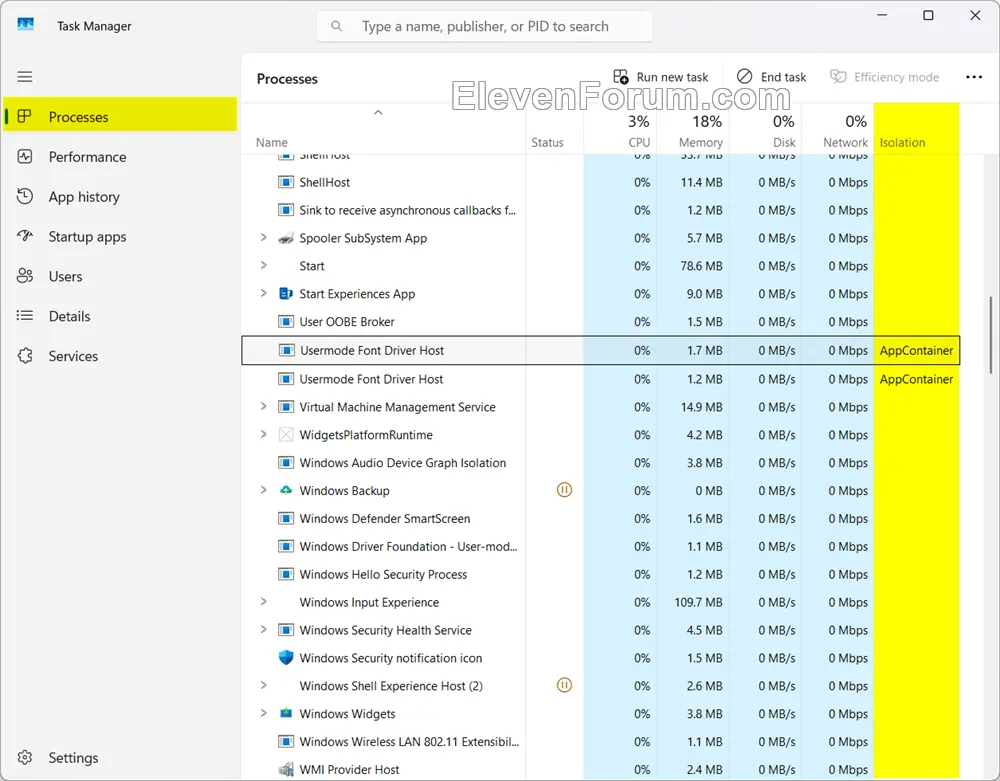This screenshot has height=781, width=1000.
Task: Click the Spooler SubSystem App printer icon
Action: (286, 238)
